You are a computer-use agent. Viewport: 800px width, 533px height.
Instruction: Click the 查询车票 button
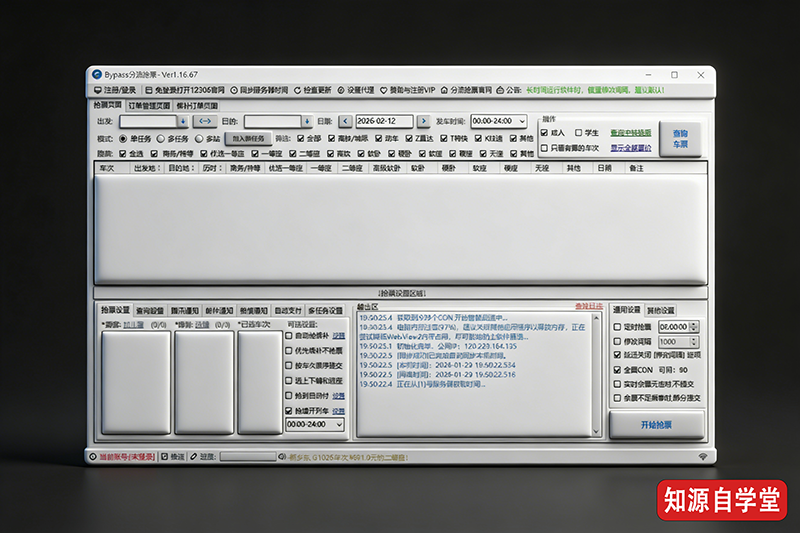click(680, 138)
